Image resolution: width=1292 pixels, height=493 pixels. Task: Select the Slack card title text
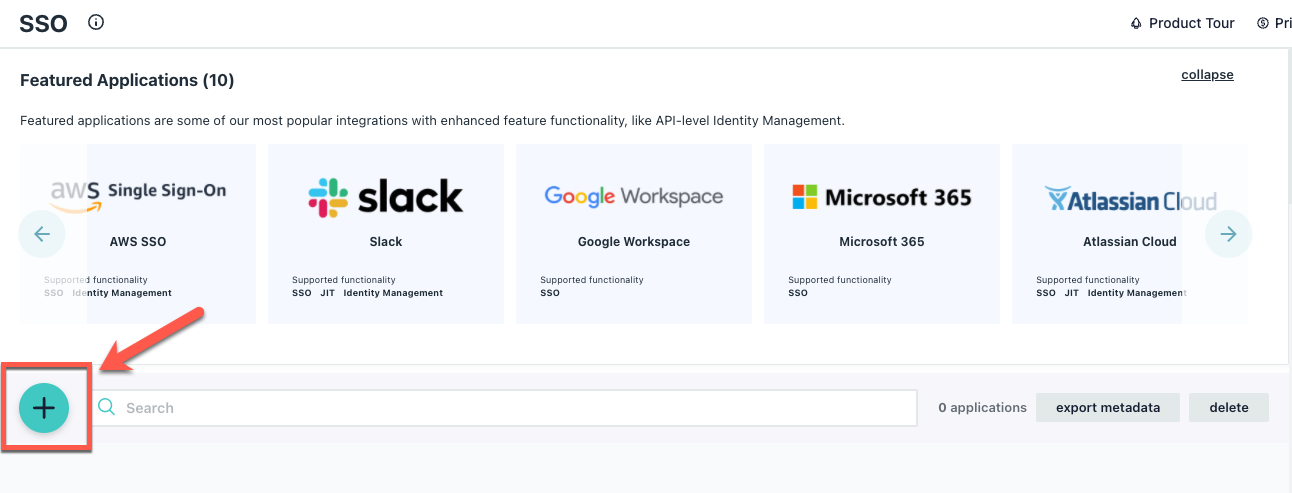[x=386, y=242]
